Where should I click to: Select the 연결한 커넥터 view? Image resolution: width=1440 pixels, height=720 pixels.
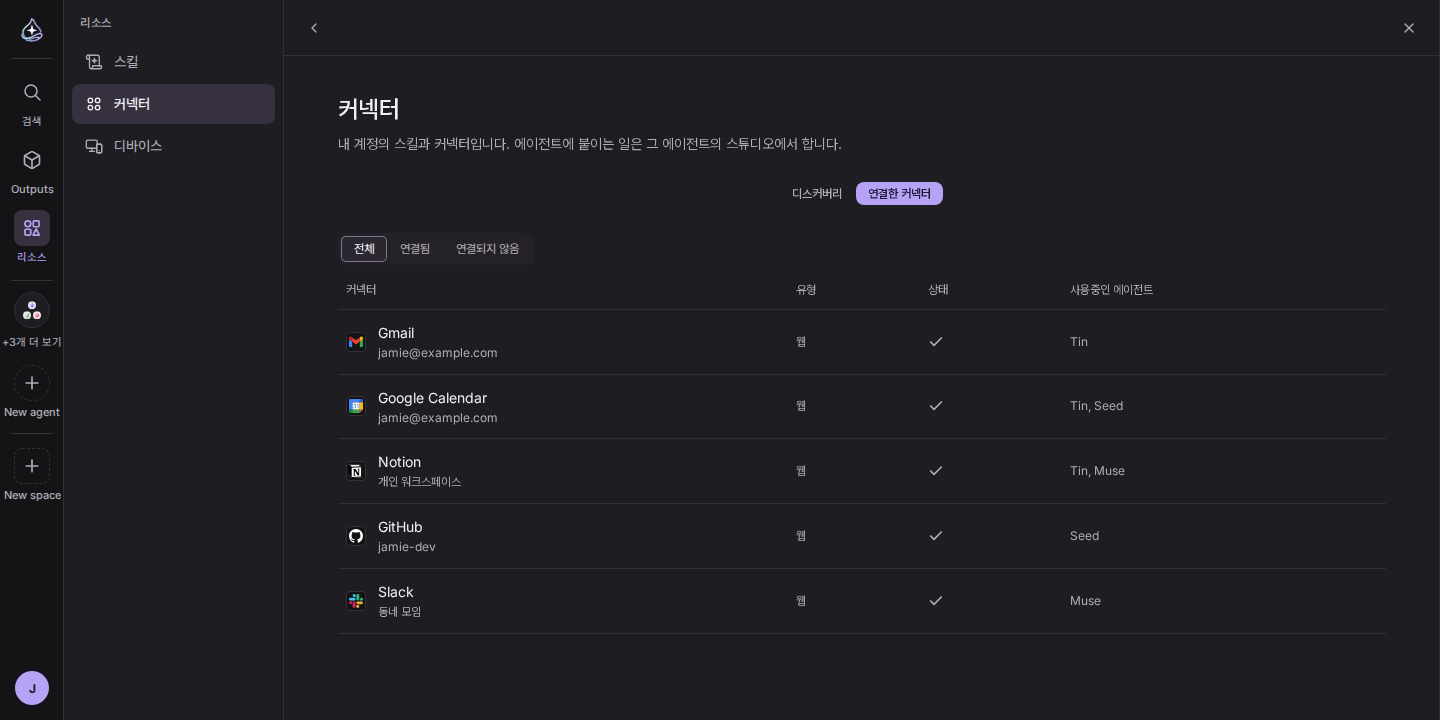(899, 194)
